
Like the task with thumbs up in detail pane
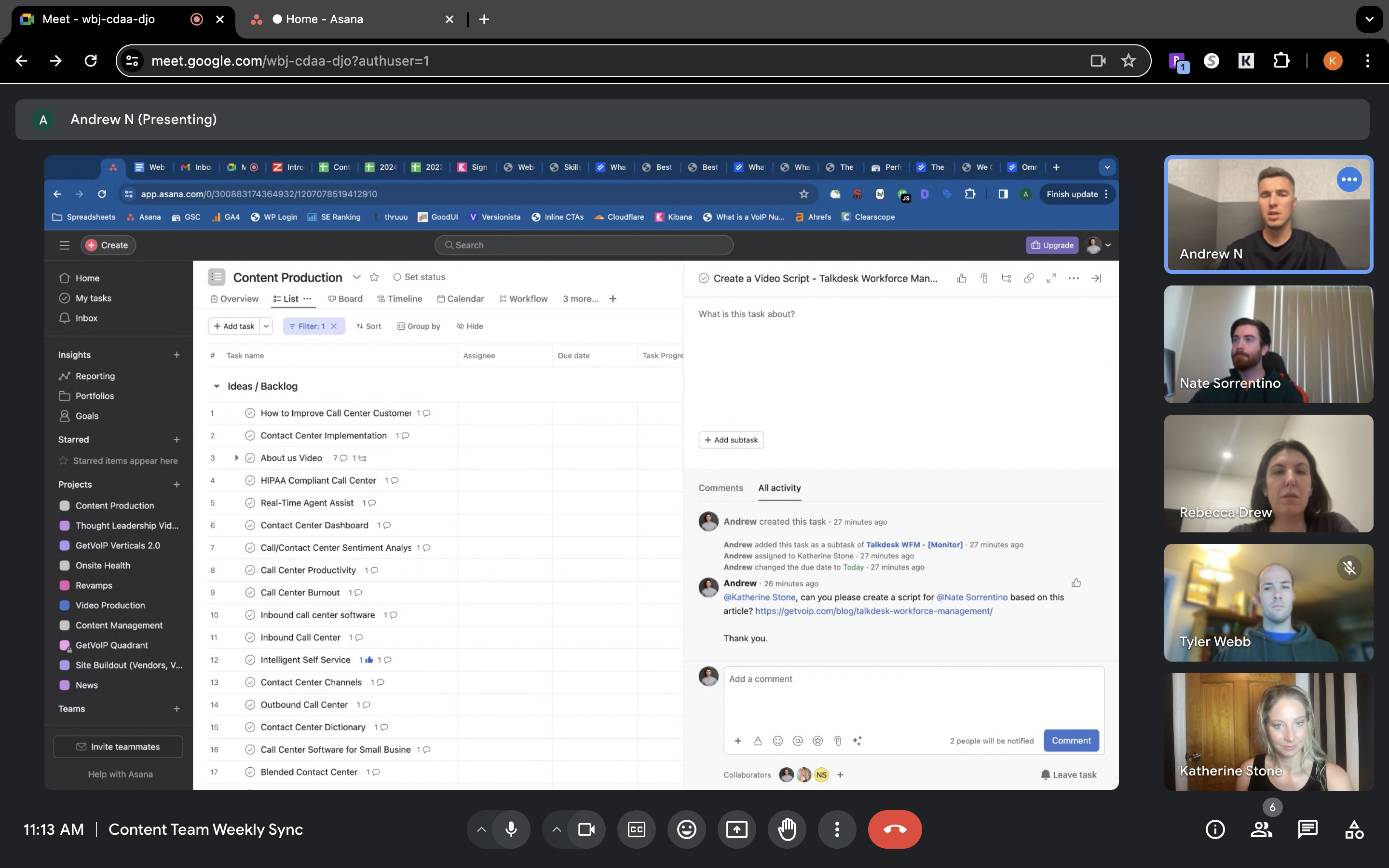pos(961,278)
